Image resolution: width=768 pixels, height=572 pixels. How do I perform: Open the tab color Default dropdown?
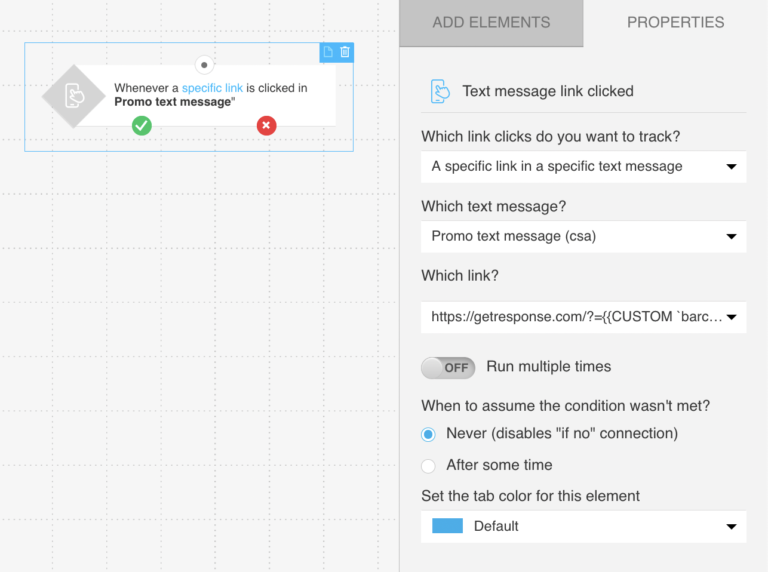[x=583, y=526]
